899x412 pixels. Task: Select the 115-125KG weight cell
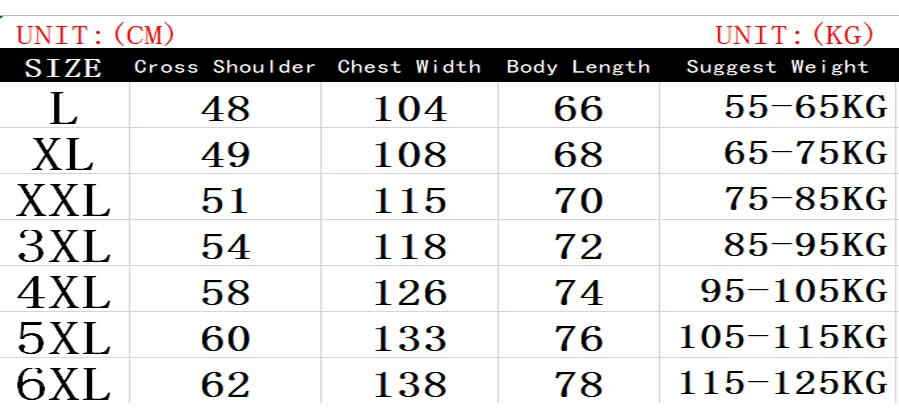click(x=784, y=384)
